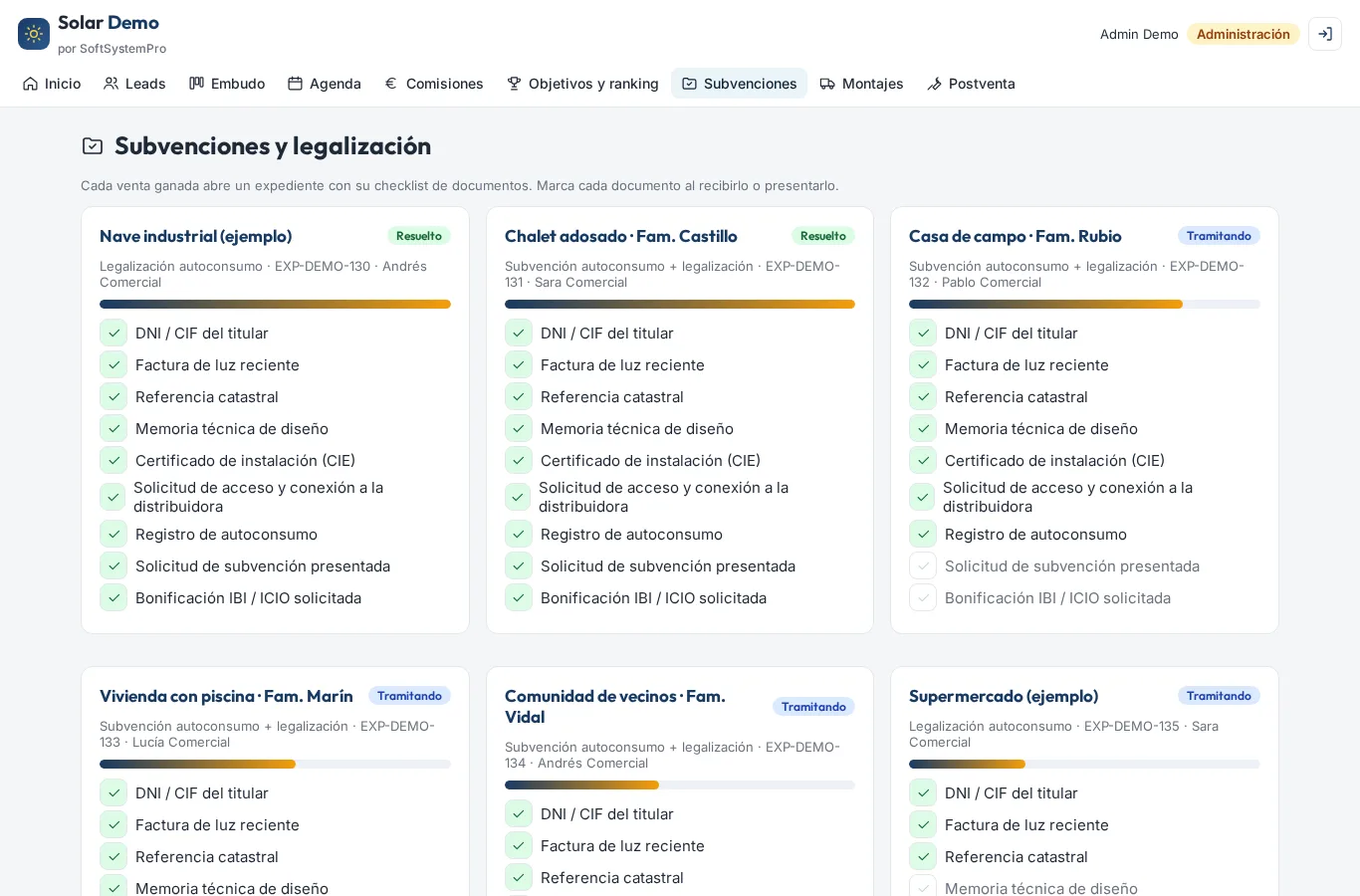Select the Subvenciones tab
Image resolution: width=1360 pixels, height=896 pixels.
[x=739, y=84]
